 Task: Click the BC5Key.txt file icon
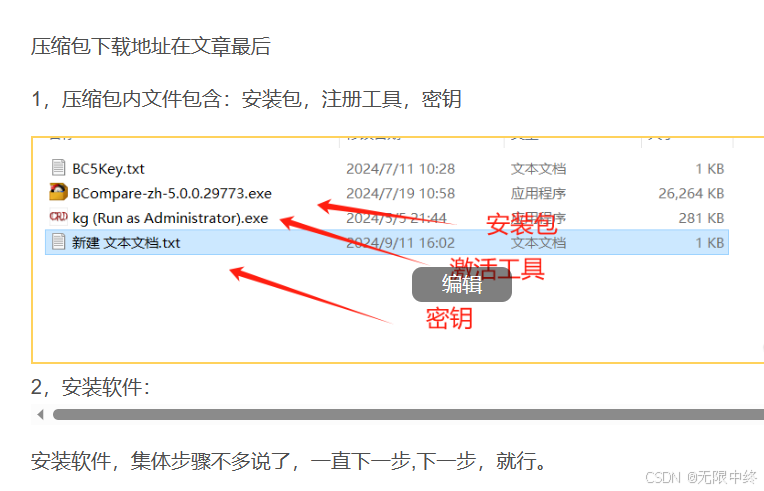[x=58, y=168]
